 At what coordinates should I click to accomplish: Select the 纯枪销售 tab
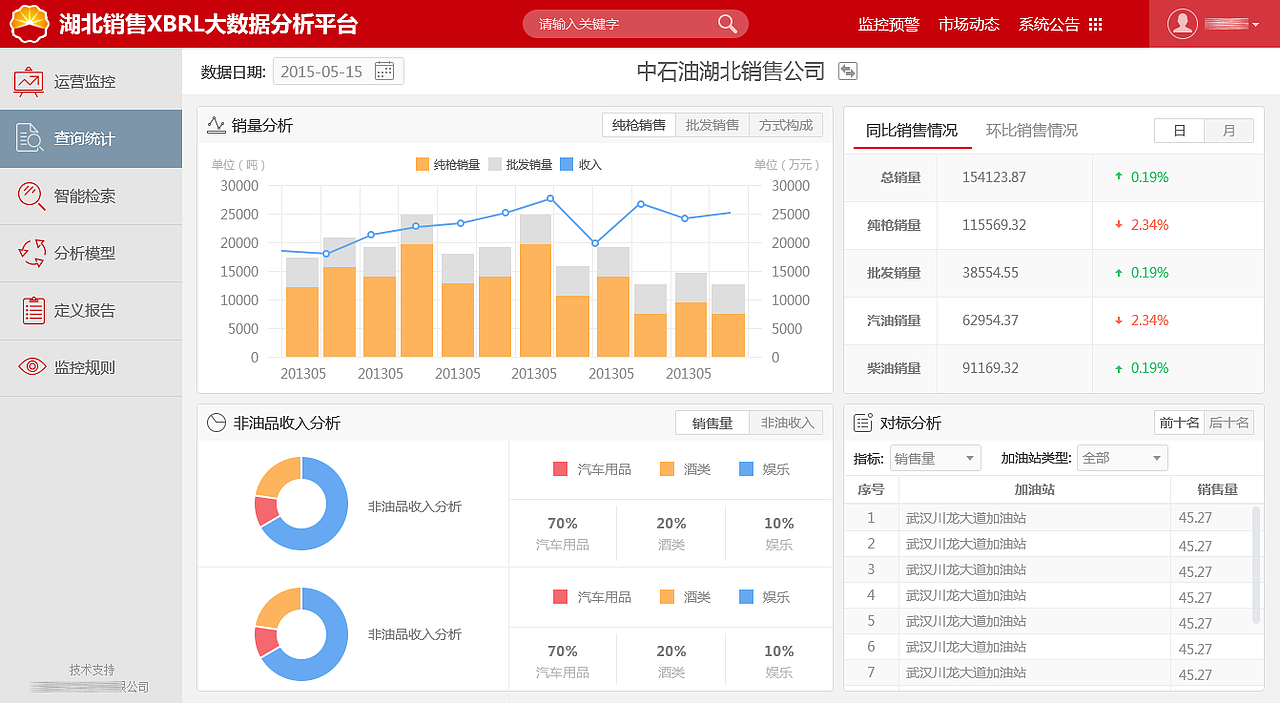[639, 125]
